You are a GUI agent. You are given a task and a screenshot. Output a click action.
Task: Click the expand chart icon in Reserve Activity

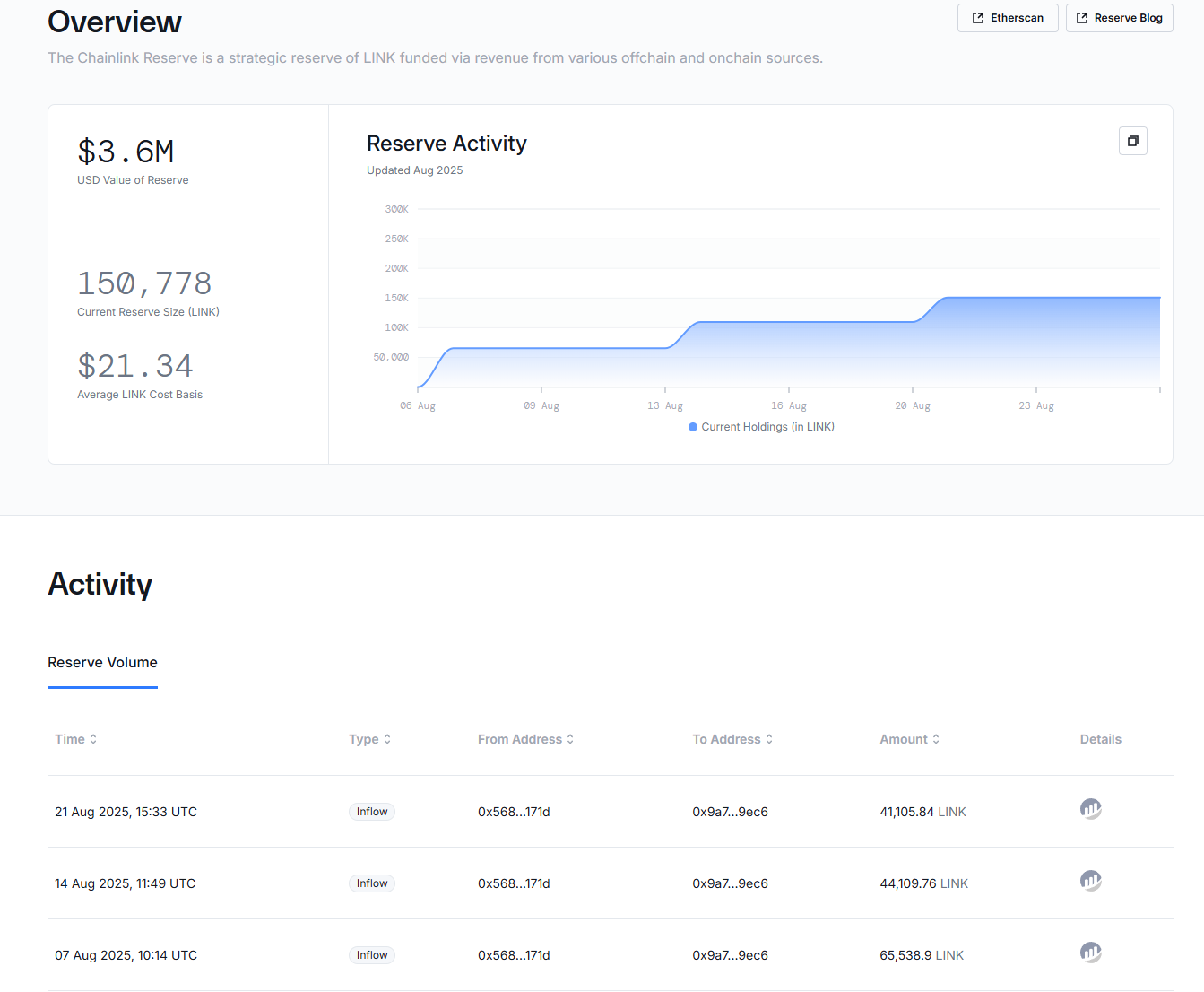click(x=1132, y=141)
